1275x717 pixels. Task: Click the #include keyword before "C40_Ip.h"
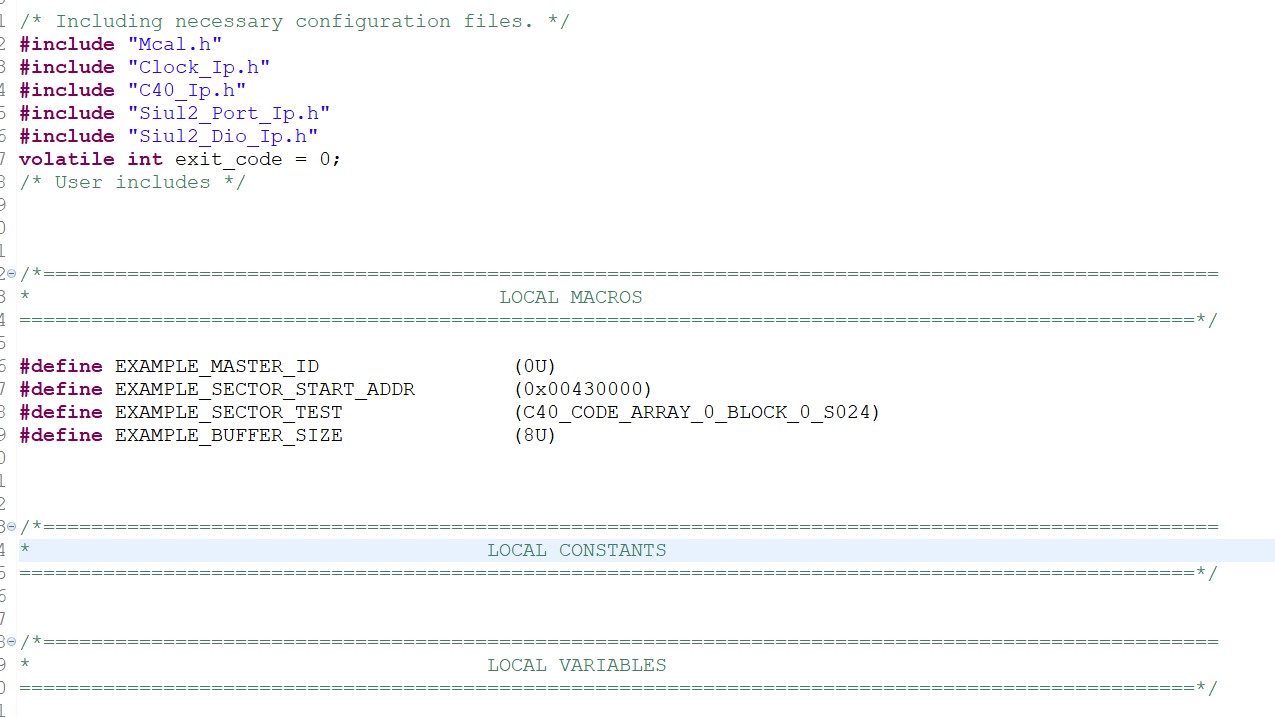pyautogui.click(x=67, y=90)
